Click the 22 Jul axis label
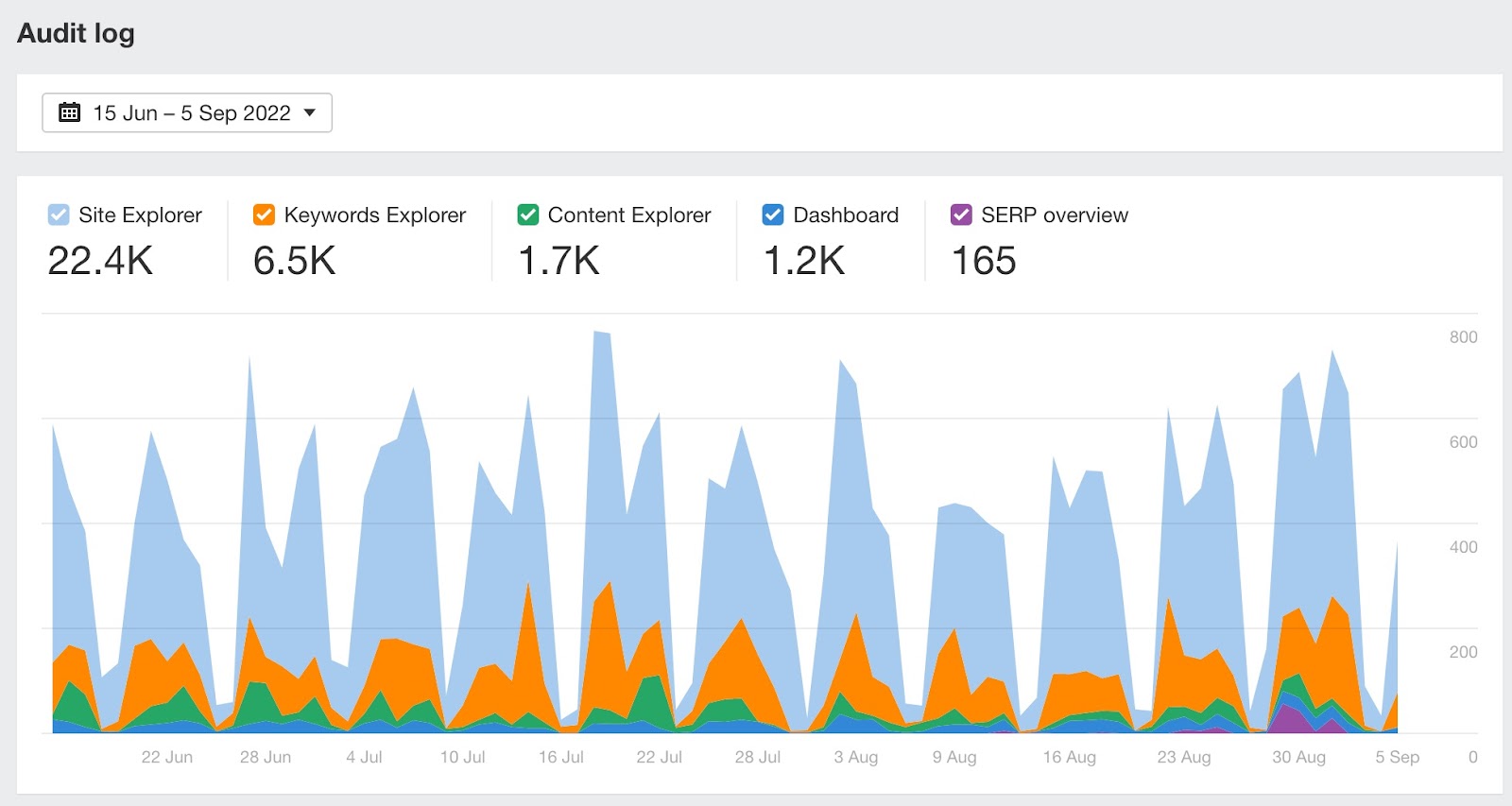Image resolution: width=1512 pixels, height=806 pixels. tap(659, 757)
